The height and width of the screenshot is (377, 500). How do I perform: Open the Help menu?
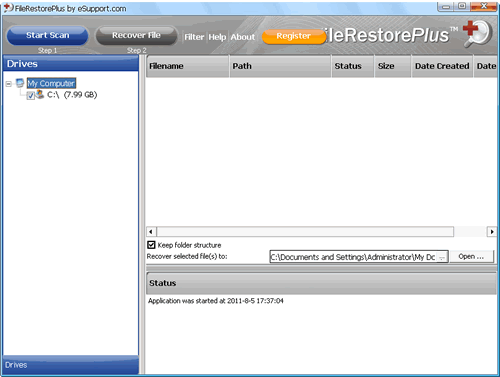pos(217,37)
